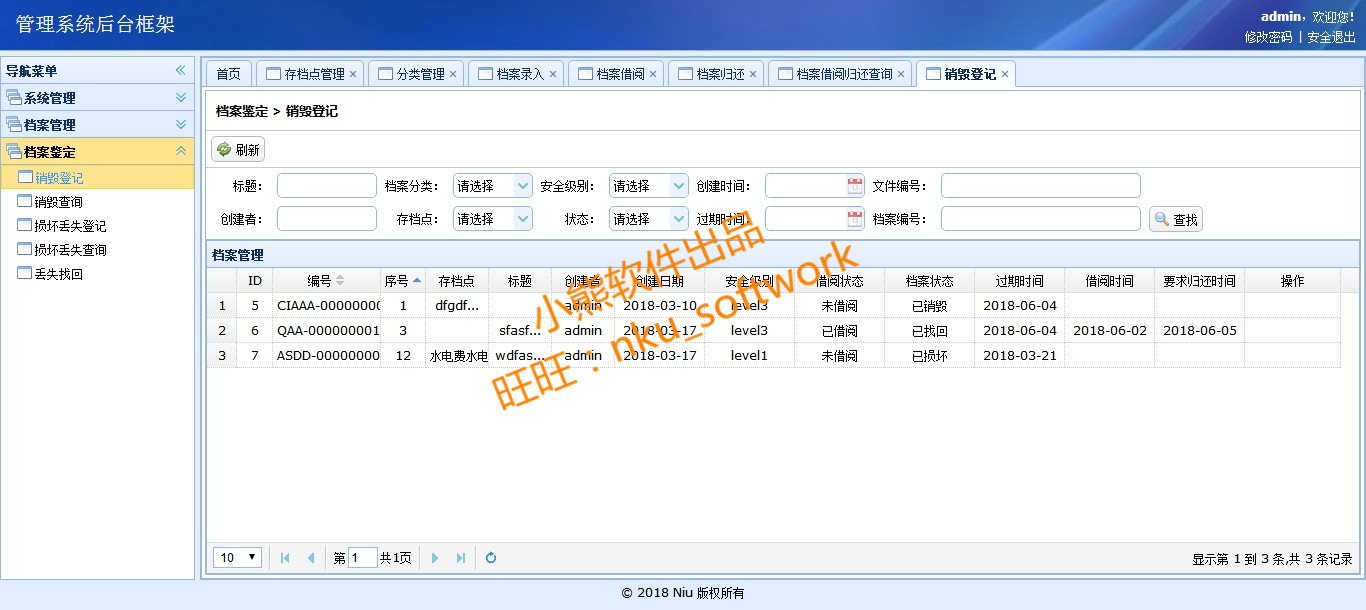
Task: Open the calendar picker for 过期时间
Action: pos(855,219)
